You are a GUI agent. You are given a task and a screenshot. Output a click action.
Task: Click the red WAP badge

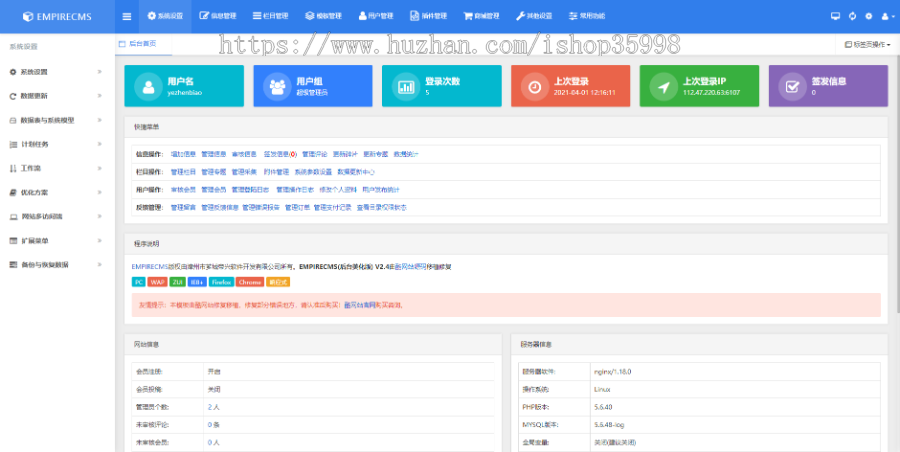point(156,282)
